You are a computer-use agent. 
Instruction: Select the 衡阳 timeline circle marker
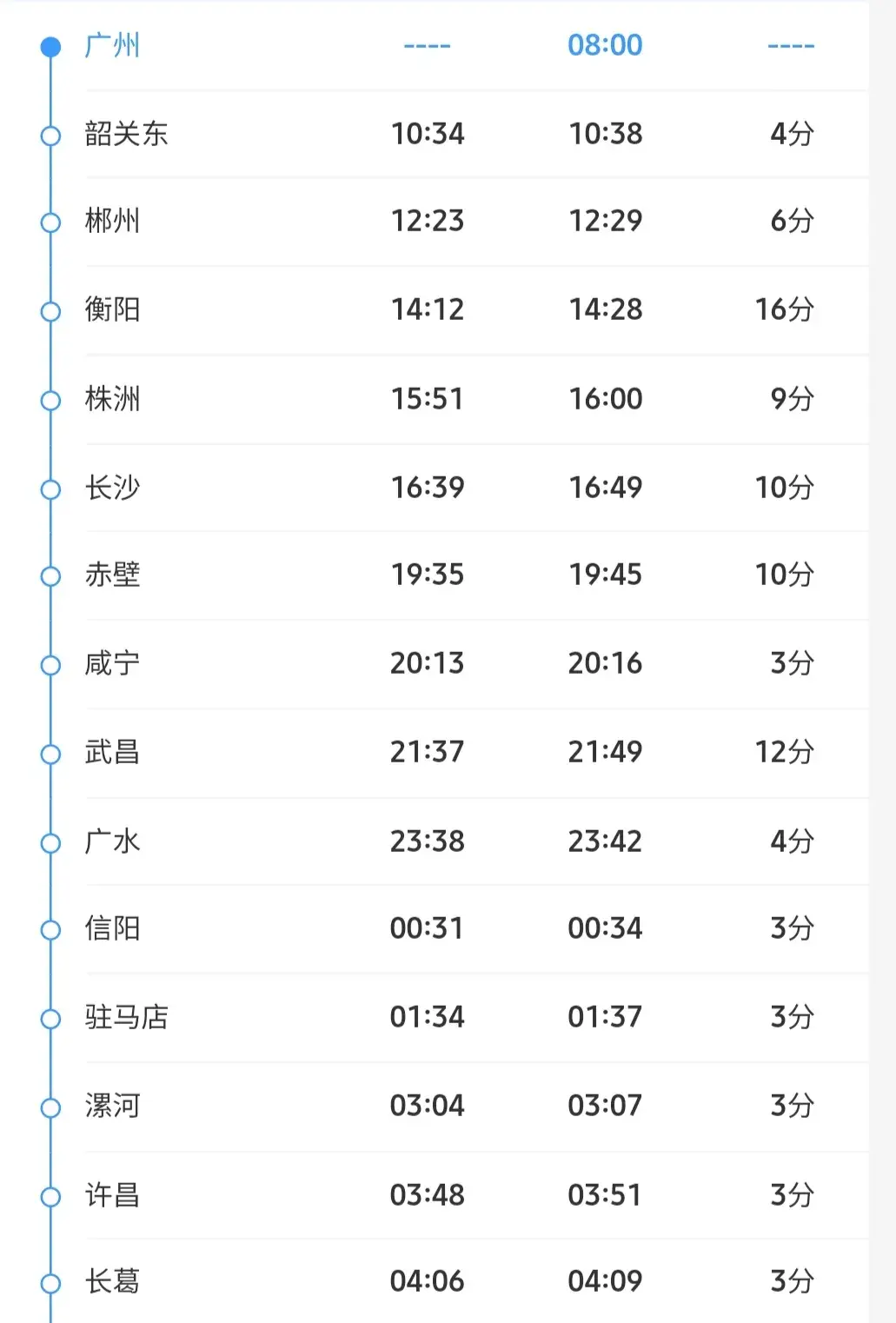[51, 311]
